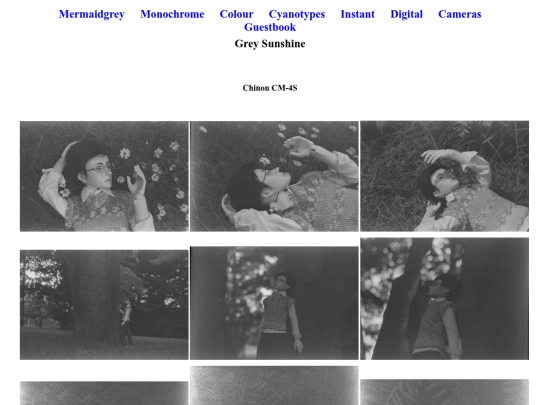Open the Instant photos link
The height and width of the screenshot is (405, 540).
pos(357,14)
